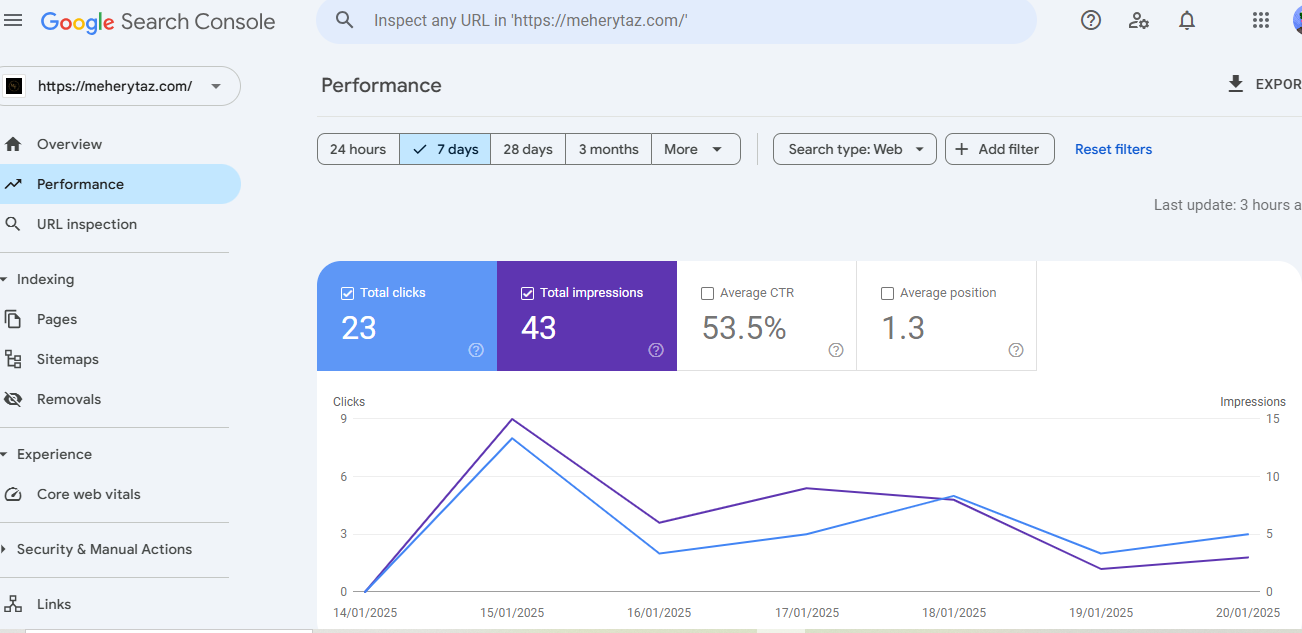The height and width of the screenshot is (633, 1302).
Task: Click the 20/01/2025 date label
Action: [1247, 613]
